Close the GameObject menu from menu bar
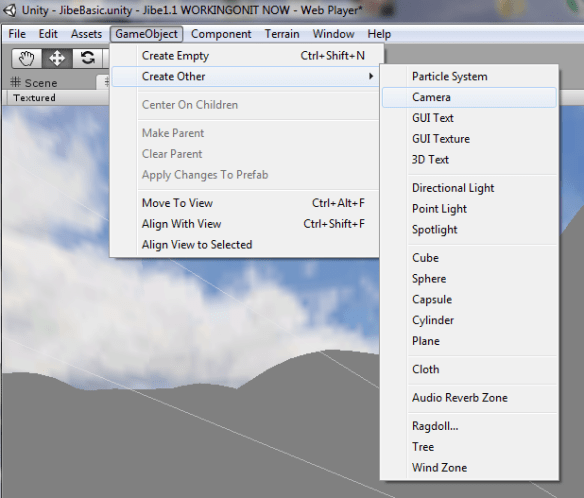The image size is (584, 498). (146, 34)
